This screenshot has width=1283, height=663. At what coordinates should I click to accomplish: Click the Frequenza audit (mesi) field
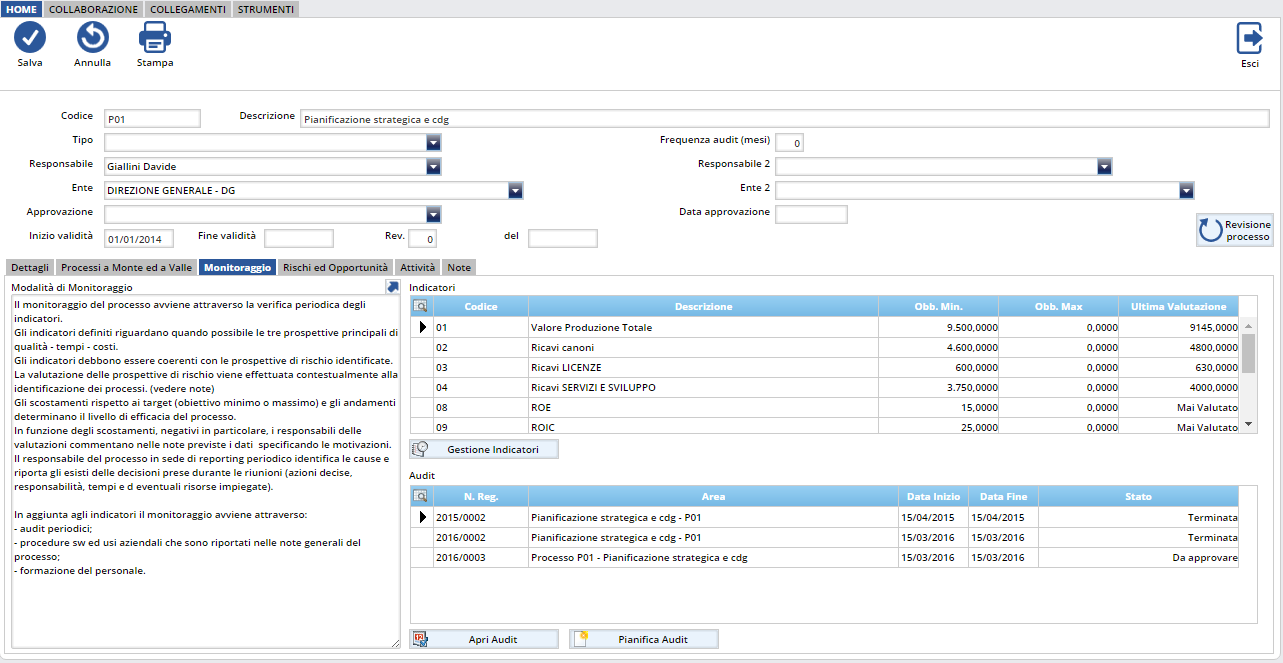pos(789,143)
